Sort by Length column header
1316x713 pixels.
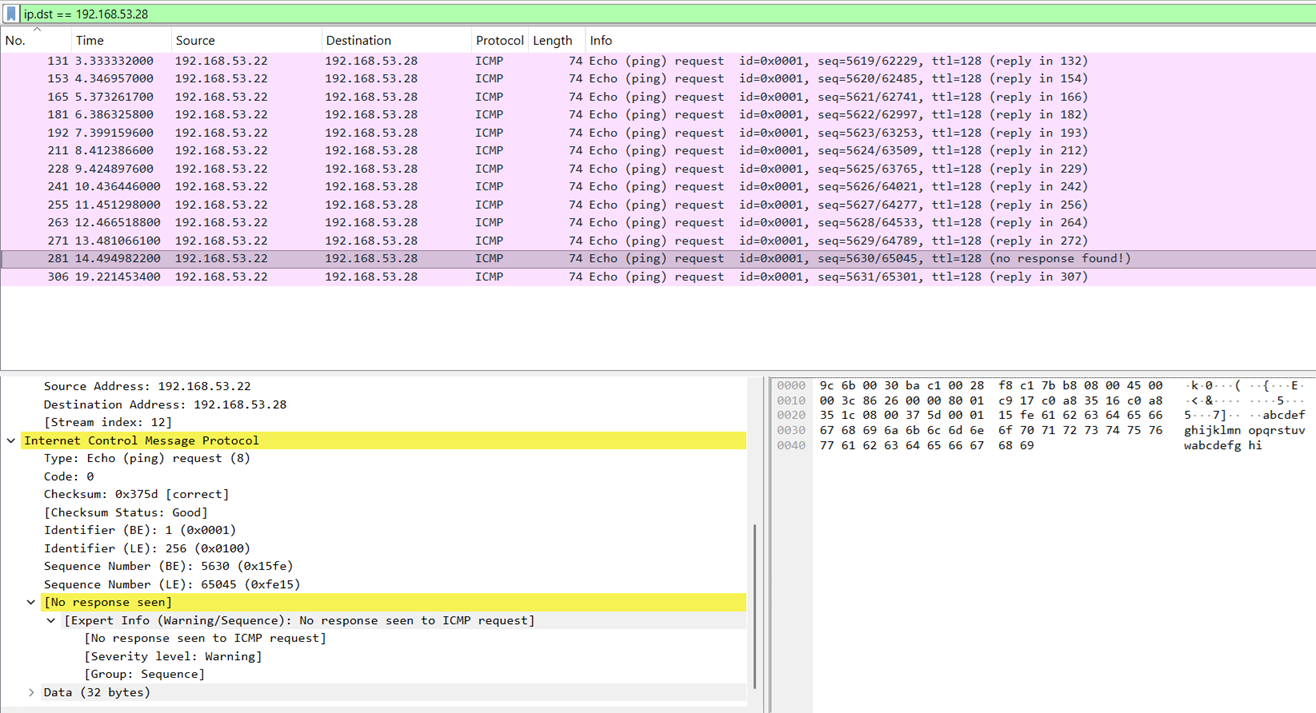click(x=556, y=40)
